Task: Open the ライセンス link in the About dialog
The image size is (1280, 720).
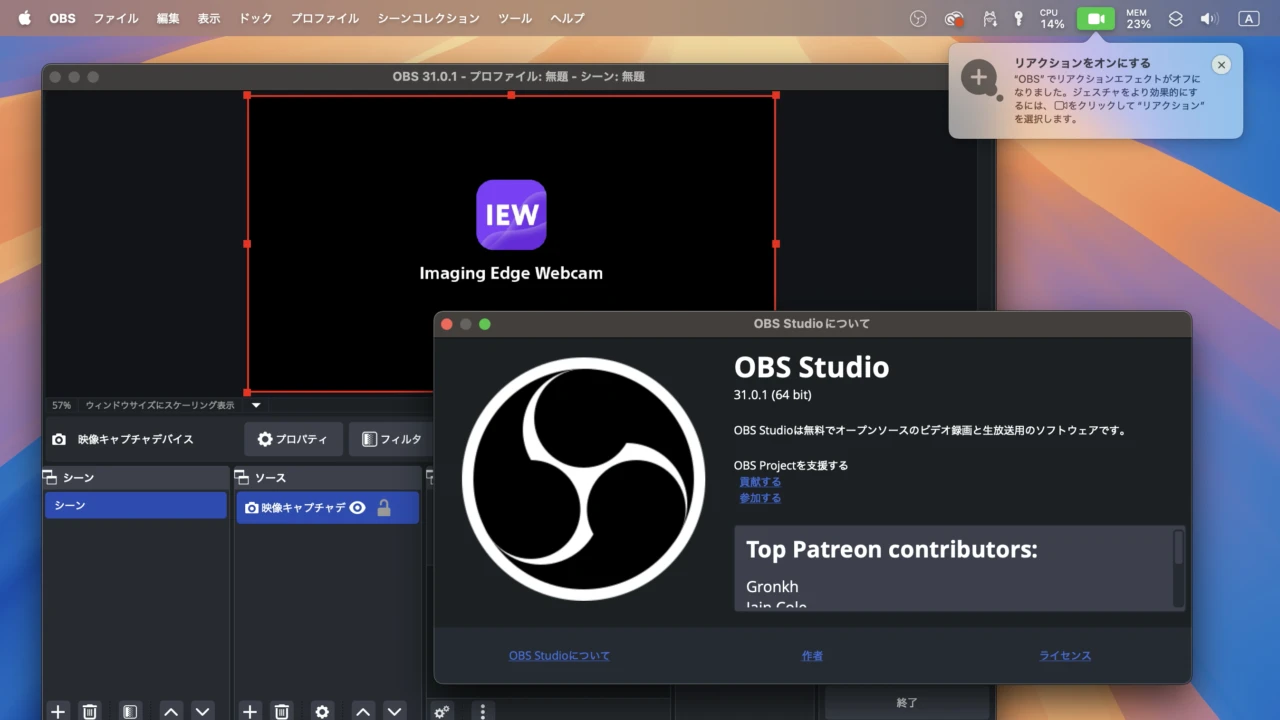Action: 1065,656
